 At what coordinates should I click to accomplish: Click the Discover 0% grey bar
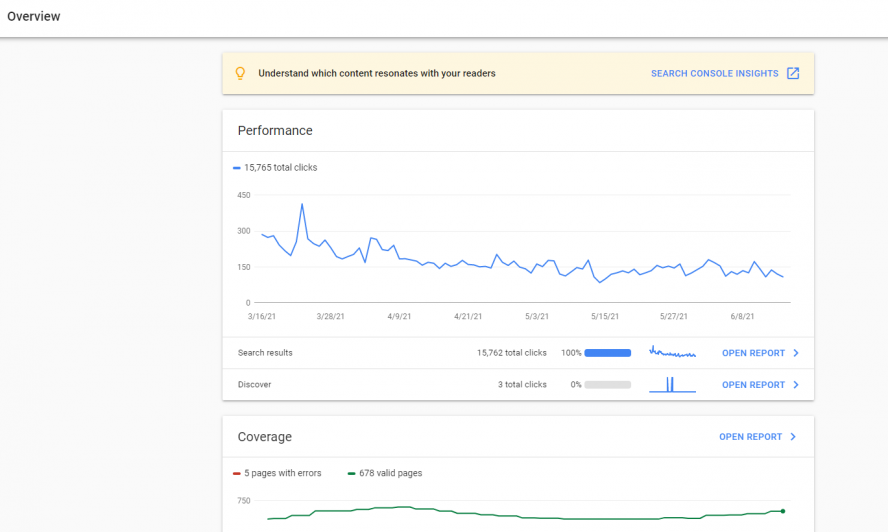pyautogui.click(x=608, y=385)
